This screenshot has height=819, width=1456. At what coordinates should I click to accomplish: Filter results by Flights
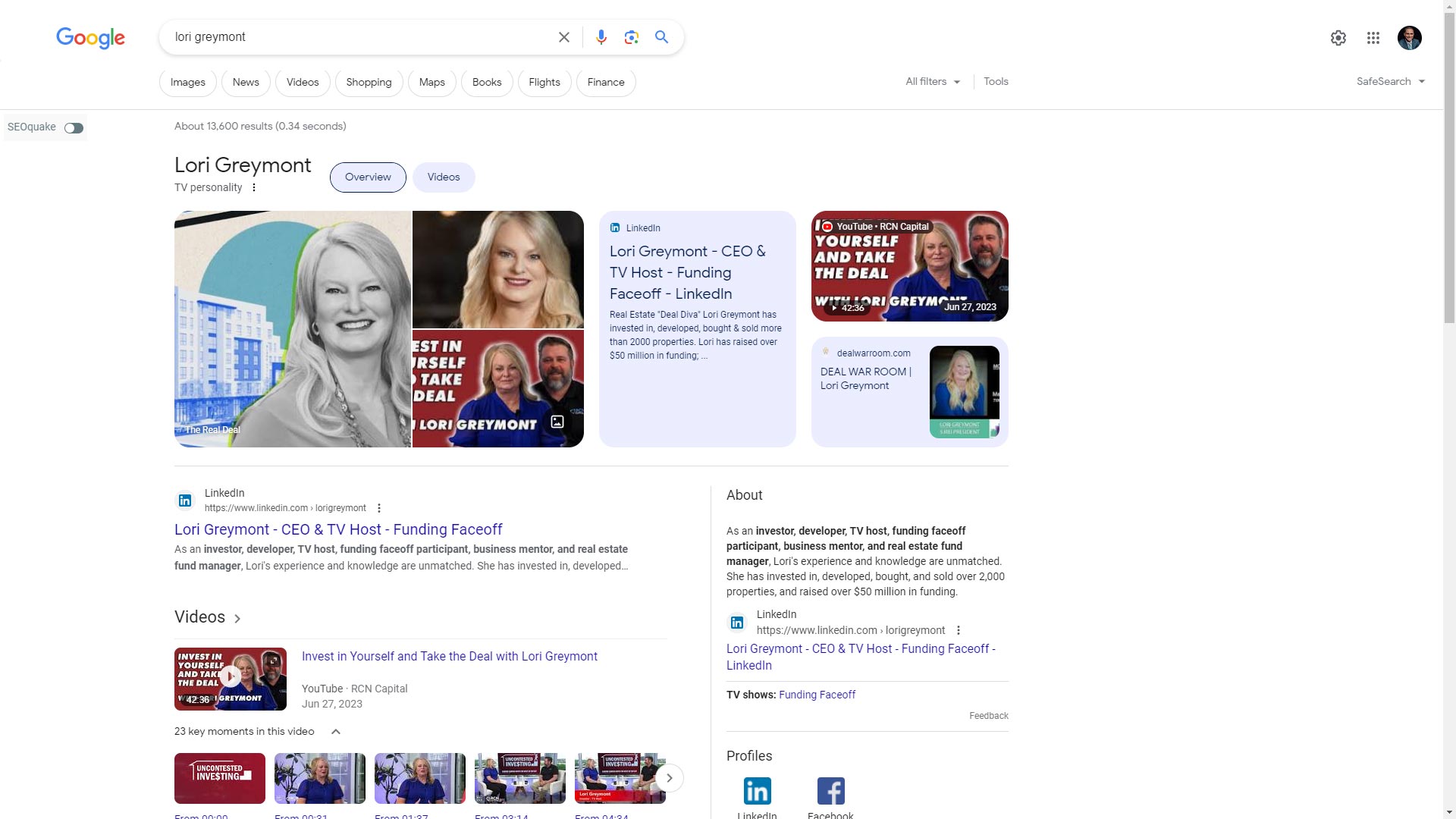544,83
